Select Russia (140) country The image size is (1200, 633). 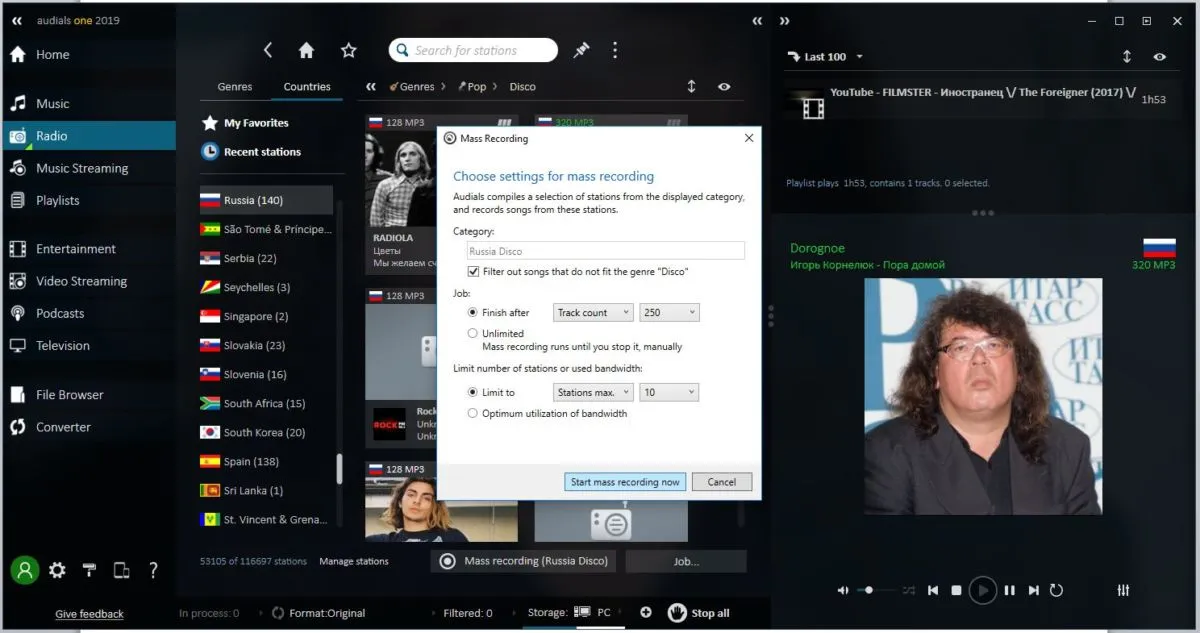pos(266,200)
